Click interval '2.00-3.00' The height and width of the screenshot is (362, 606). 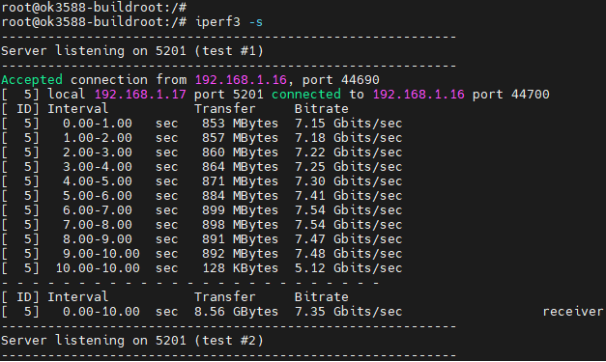[97, 152]
